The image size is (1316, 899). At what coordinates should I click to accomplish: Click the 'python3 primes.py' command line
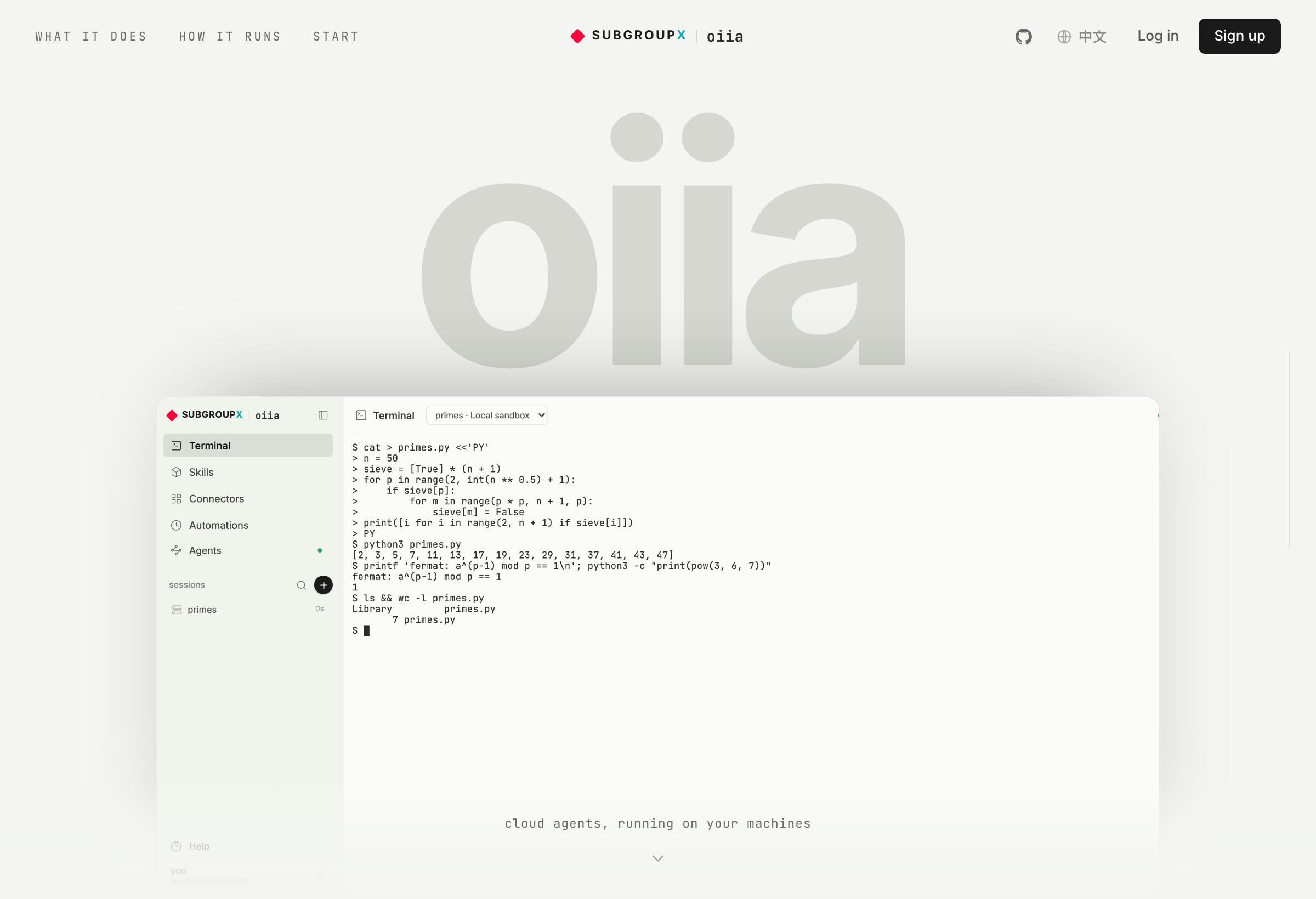tap(406, 544)
